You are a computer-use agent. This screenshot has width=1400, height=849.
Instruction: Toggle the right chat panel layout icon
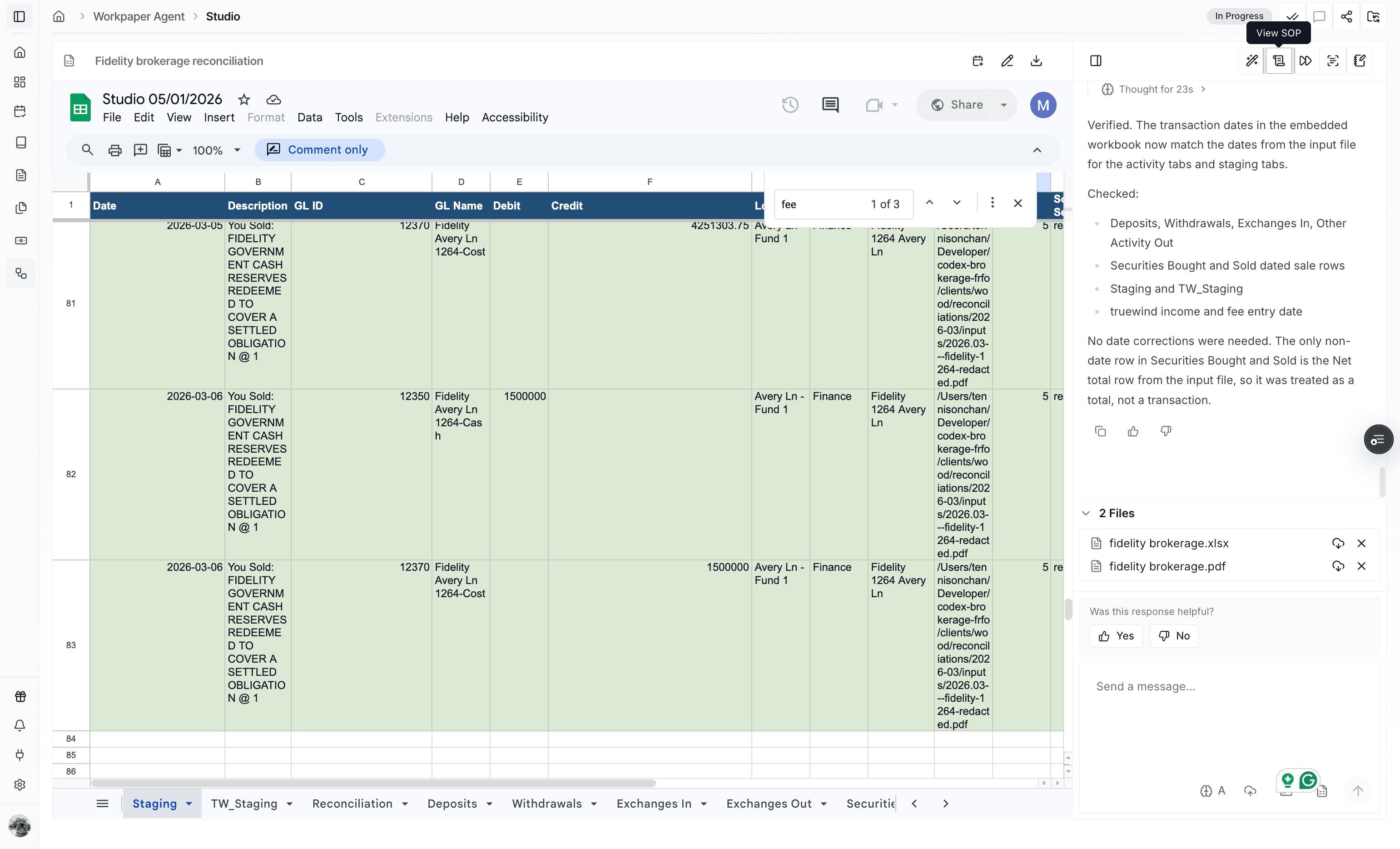click(1096, 61)
